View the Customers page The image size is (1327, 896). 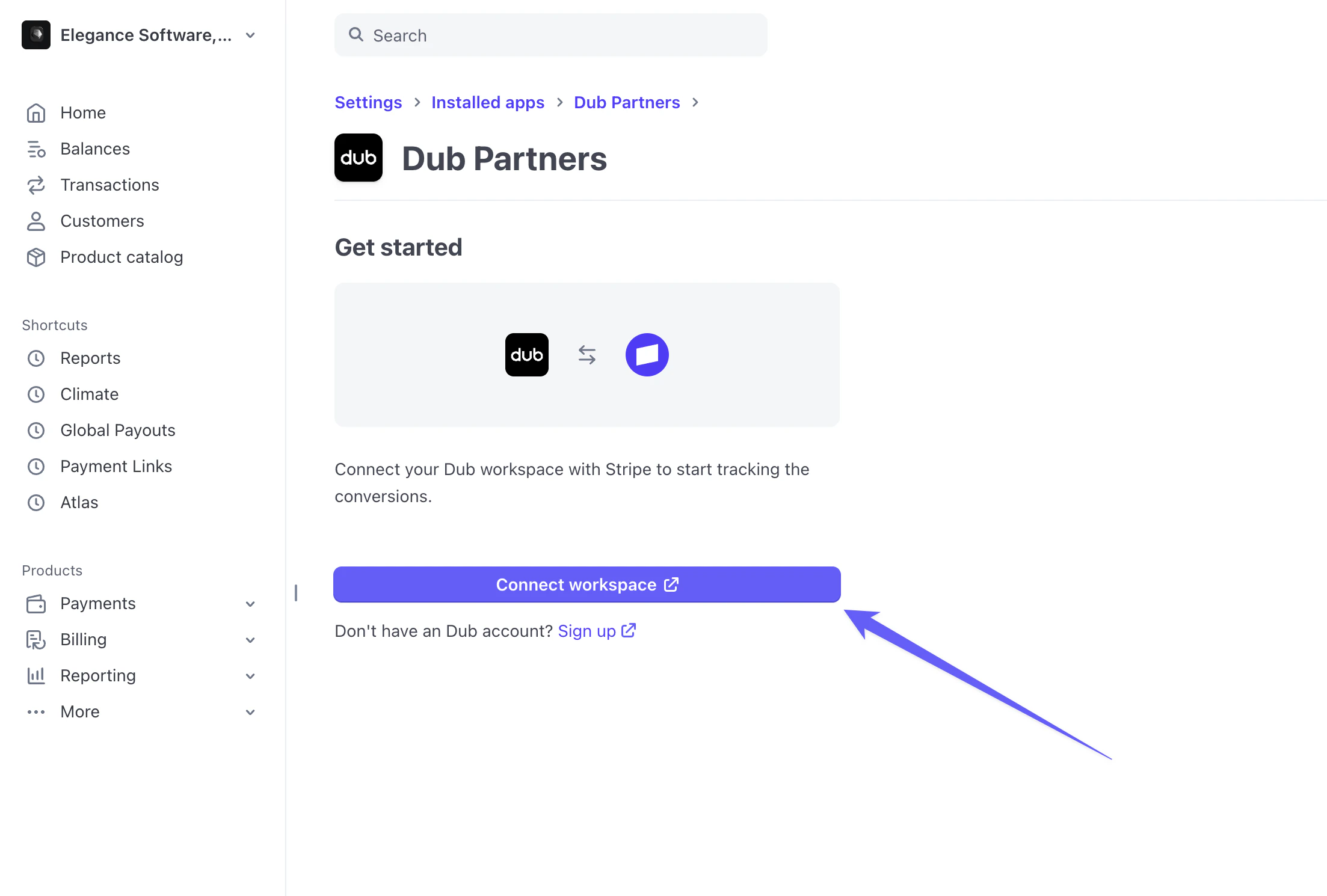(x=102, y=221)
